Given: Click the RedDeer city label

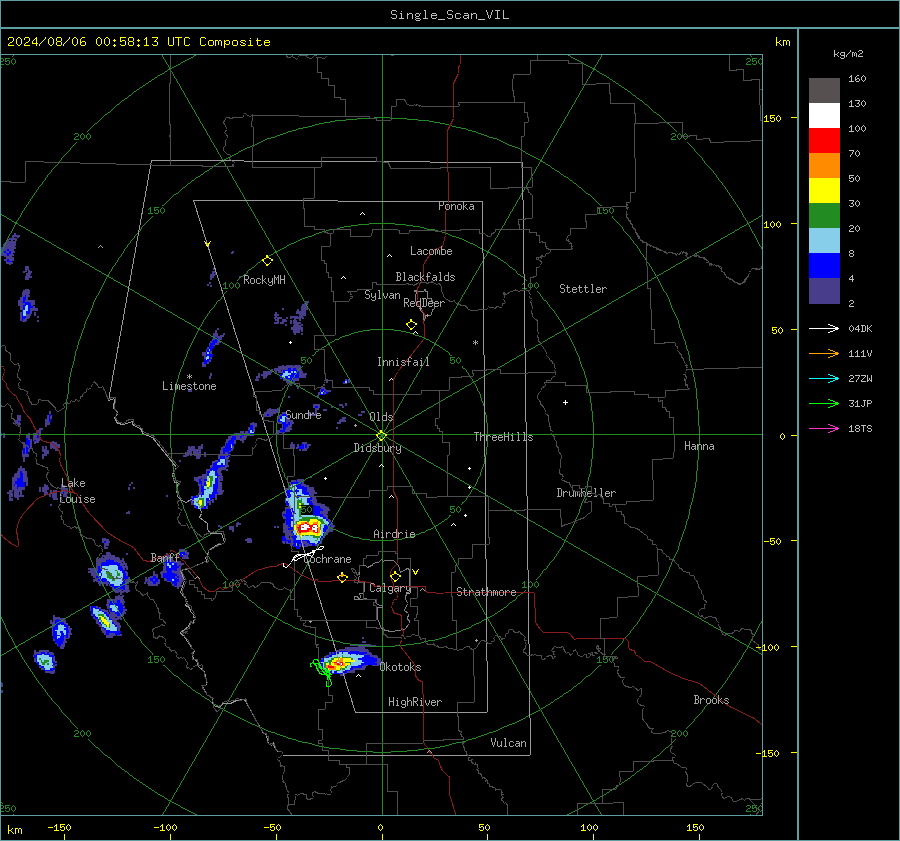Looking at the screenshot, I should click(x=424, y=303).
